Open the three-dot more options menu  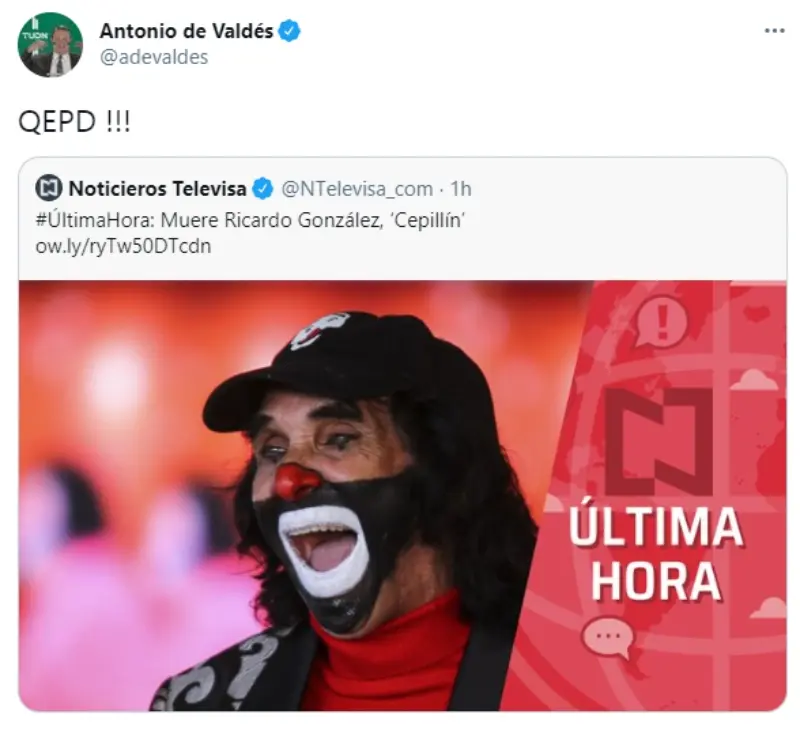[x=774, y=31]
